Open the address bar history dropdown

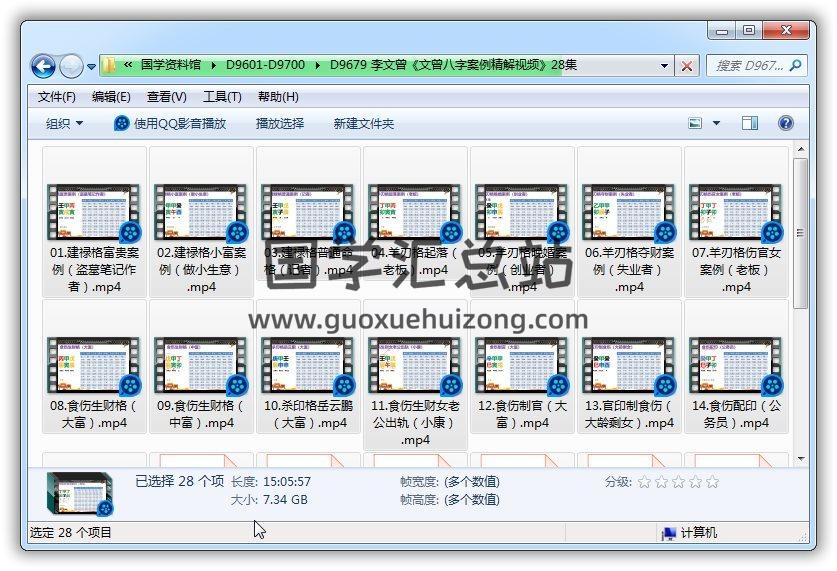point(664,66)
